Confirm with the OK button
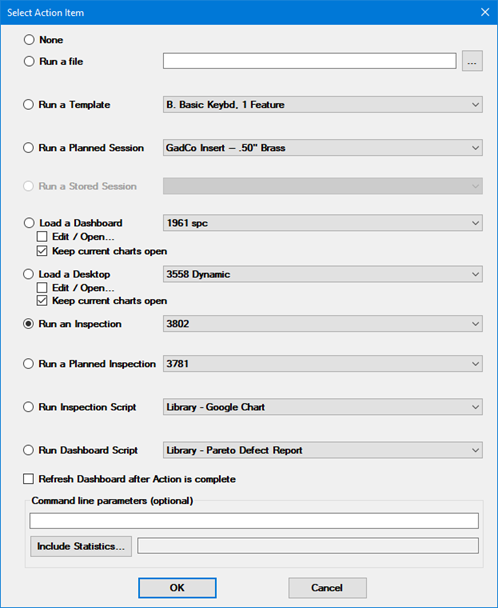The image size is (498, 608). tap(177, 588)
